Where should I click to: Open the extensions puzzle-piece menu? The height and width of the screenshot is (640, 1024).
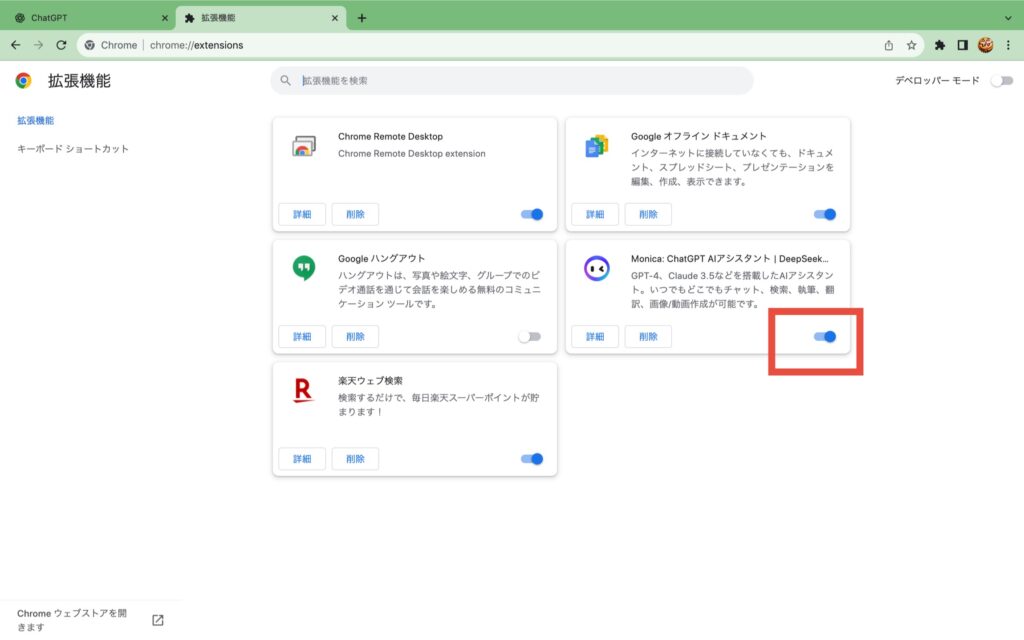940,45
